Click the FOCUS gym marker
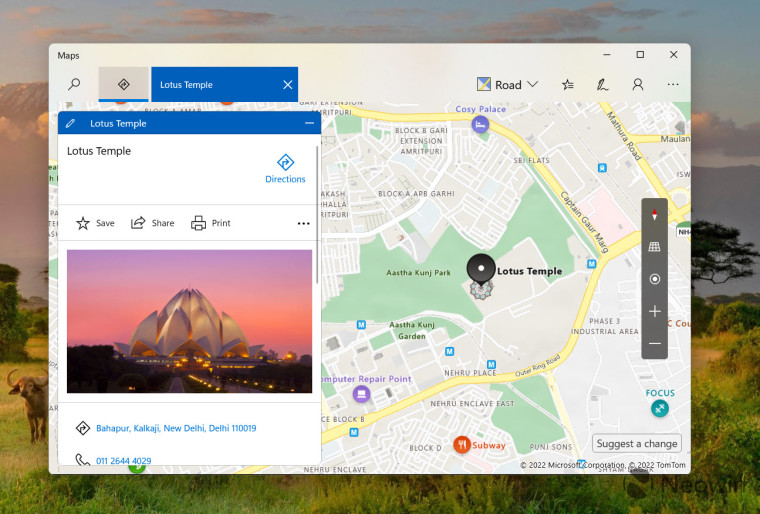760x514 pixels. pos(660,408)
